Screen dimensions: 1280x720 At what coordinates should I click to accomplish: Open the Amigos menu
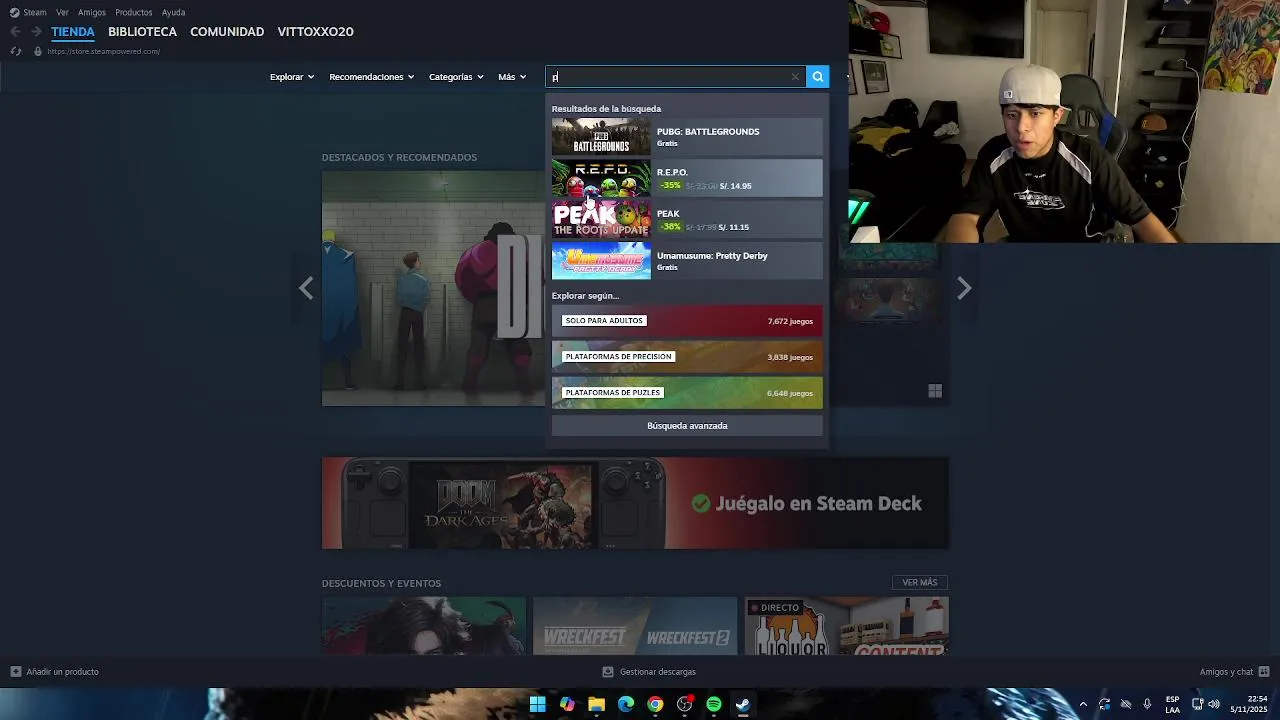(92, 12)
